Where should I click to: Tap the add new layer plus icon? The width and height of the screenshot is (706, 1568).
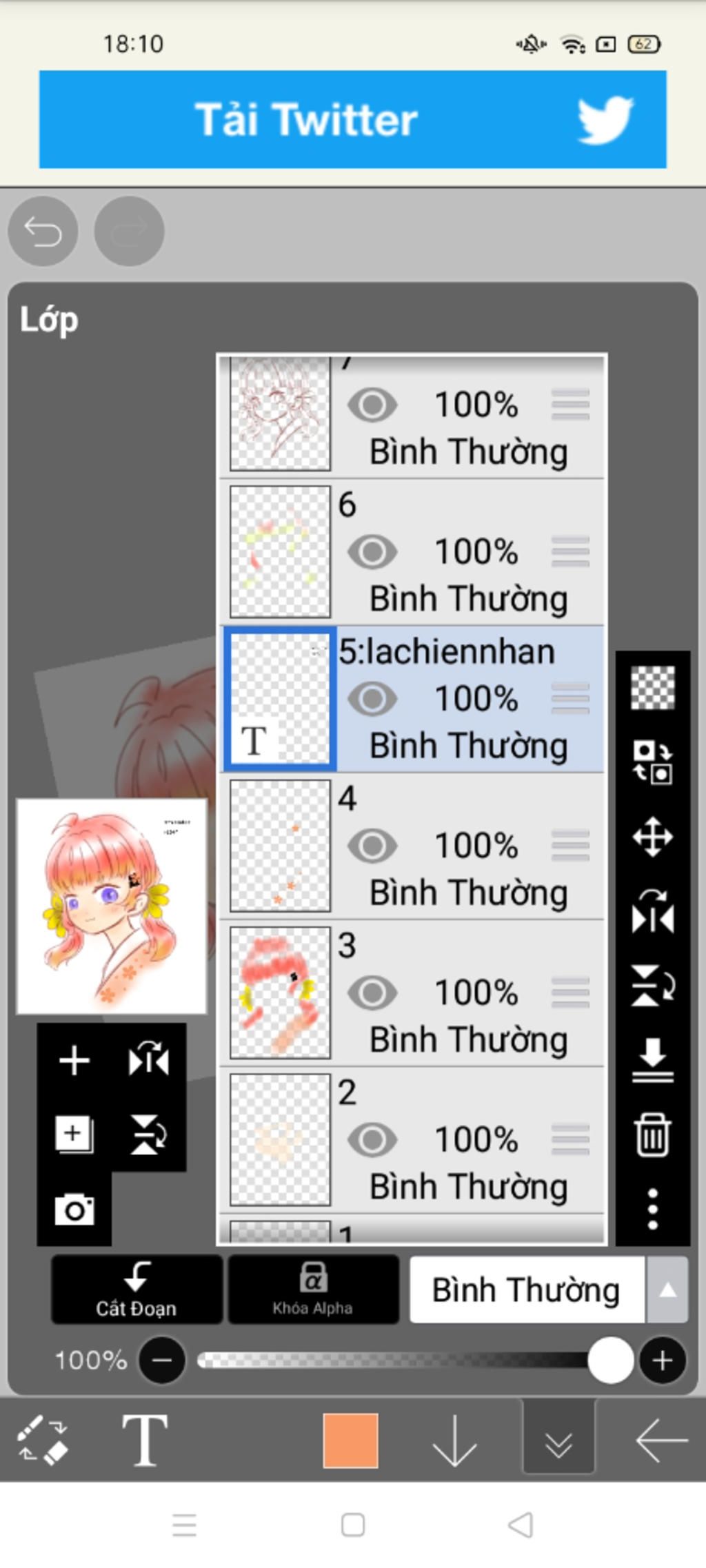[x=74, y=1061]
